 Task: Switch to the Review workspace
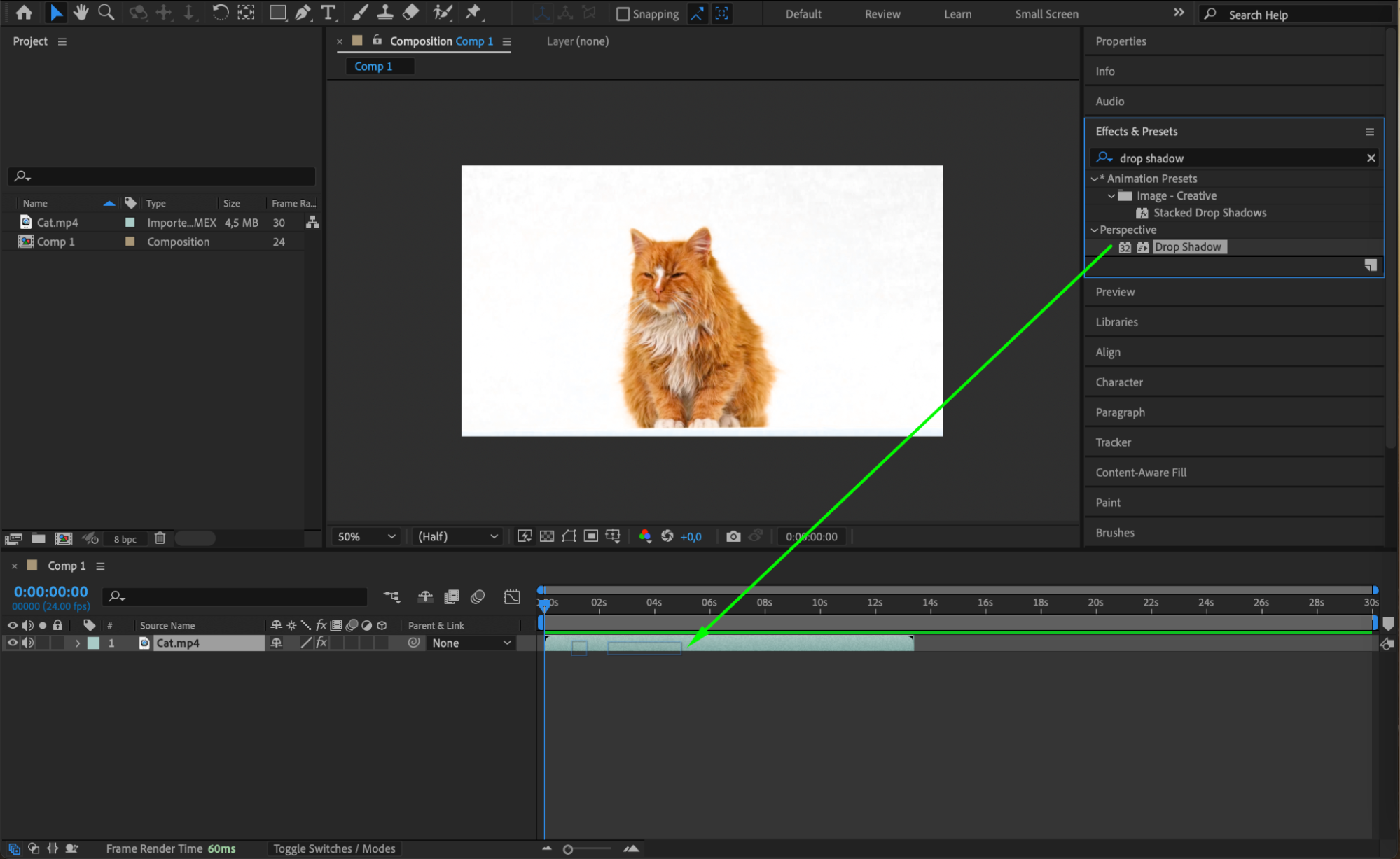pos(882,14)
